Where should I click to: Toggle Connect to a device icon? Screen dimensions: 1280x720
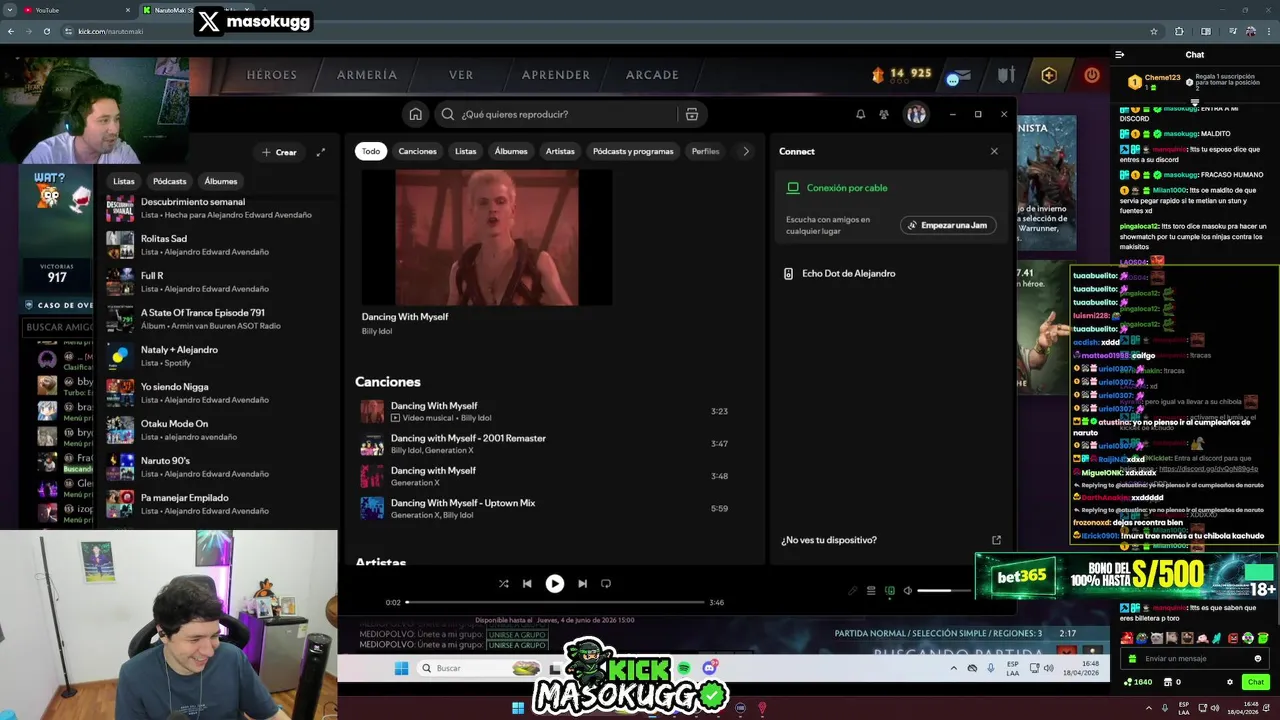[x=890, y=590]
